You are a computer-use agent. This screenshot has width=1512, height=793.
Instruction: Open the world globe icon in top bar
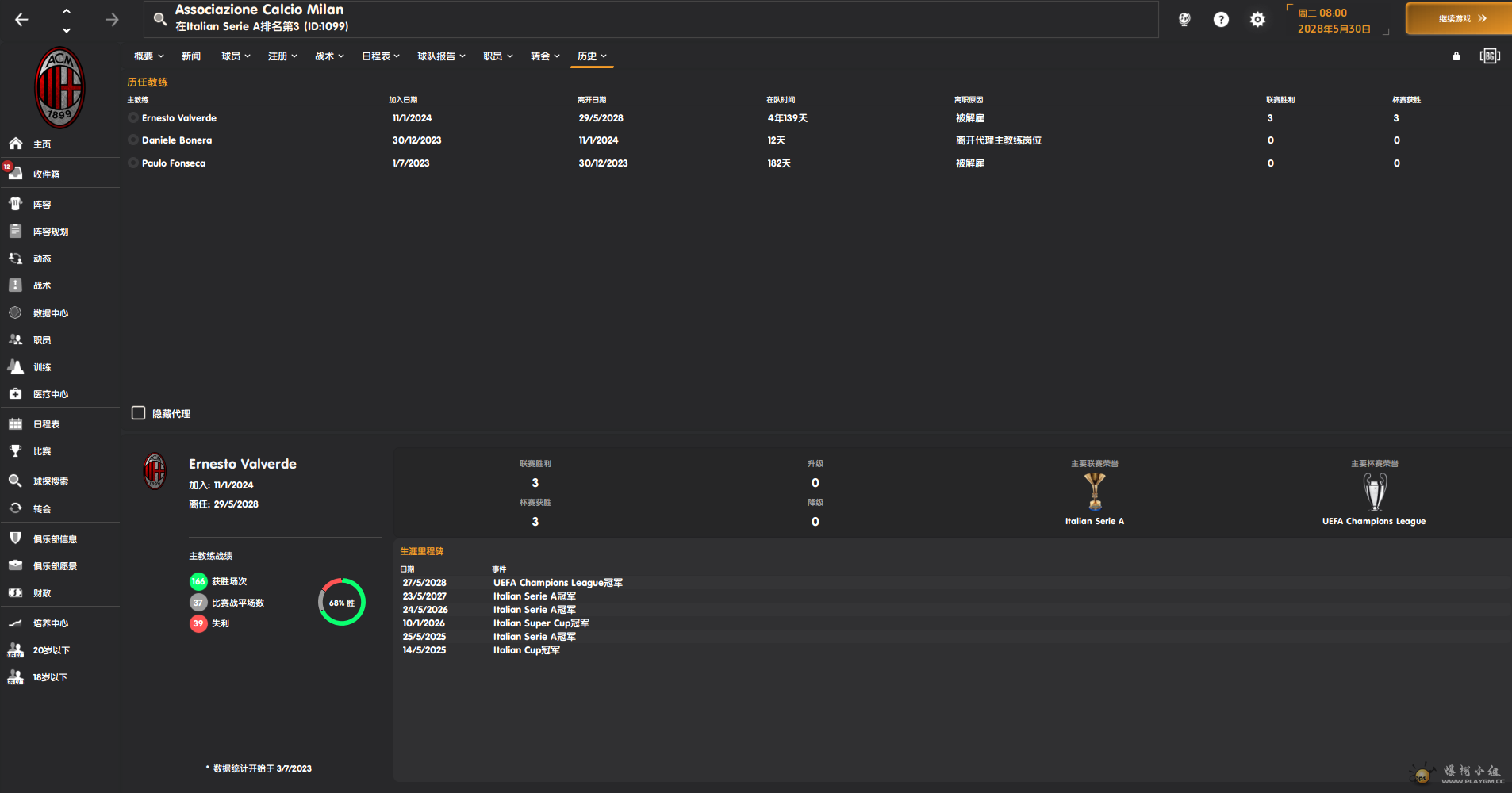(1184, 19)
